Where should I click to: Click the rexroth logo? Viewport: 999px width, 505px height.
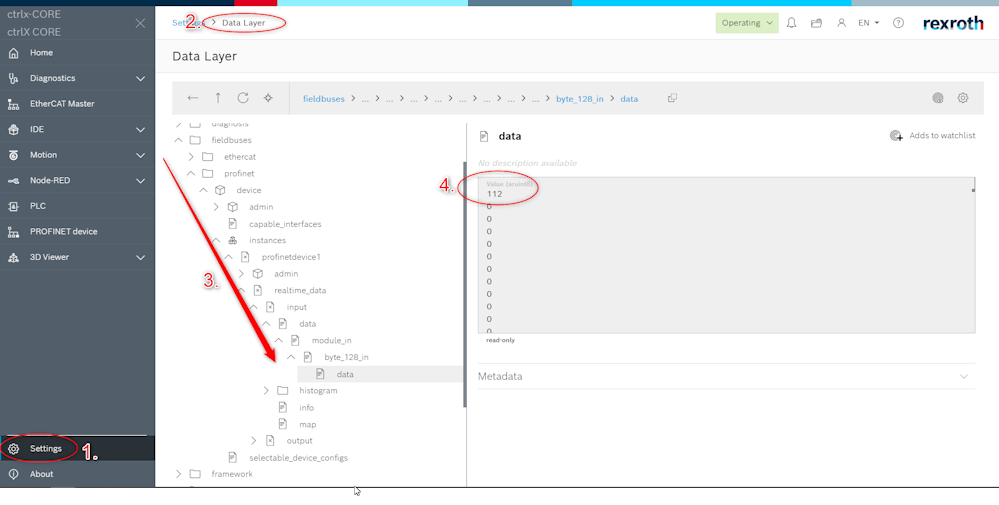(x=953, y=24)
